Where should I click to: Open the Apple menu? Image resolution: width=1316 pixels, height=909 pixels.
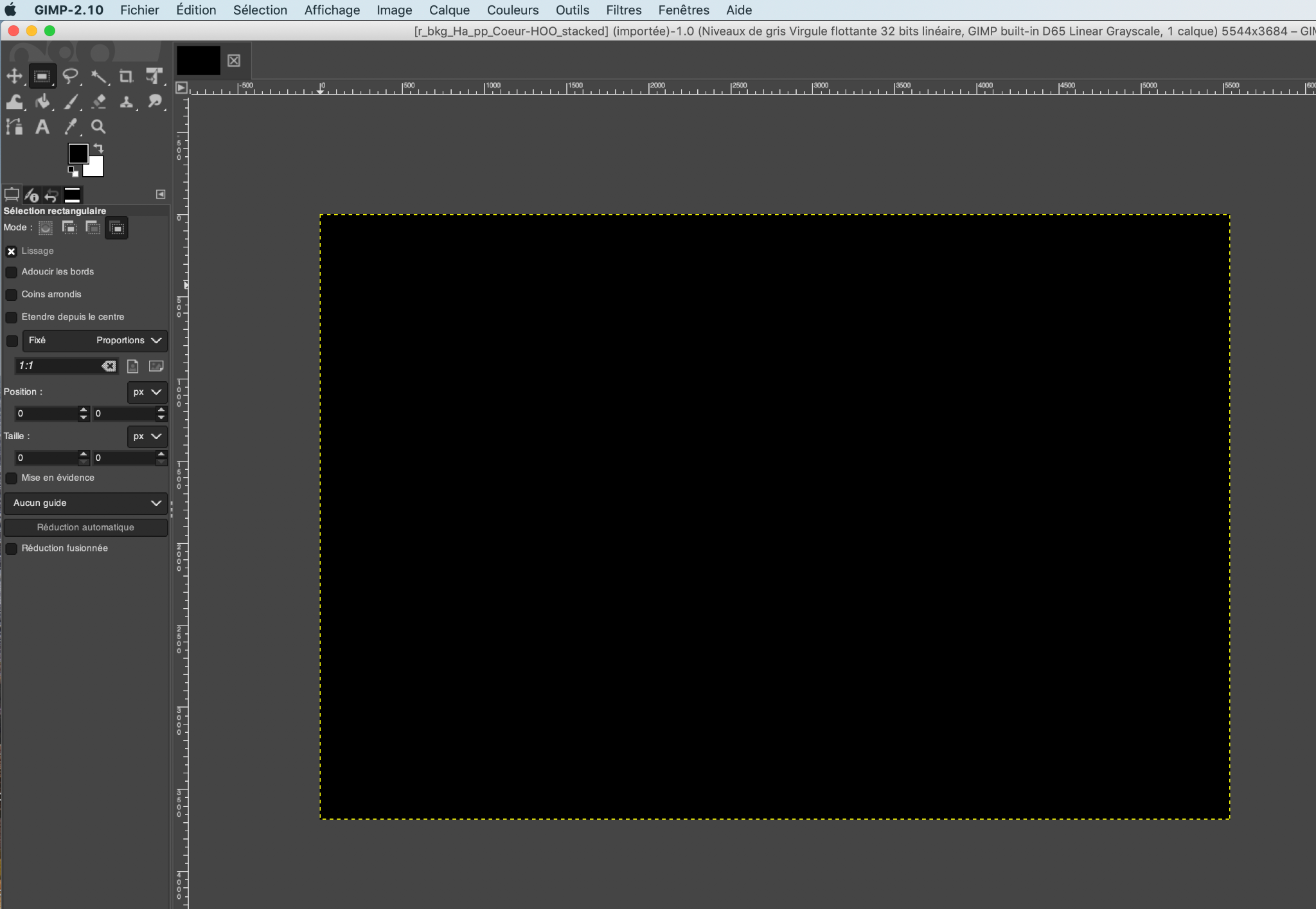coord(10,10)
